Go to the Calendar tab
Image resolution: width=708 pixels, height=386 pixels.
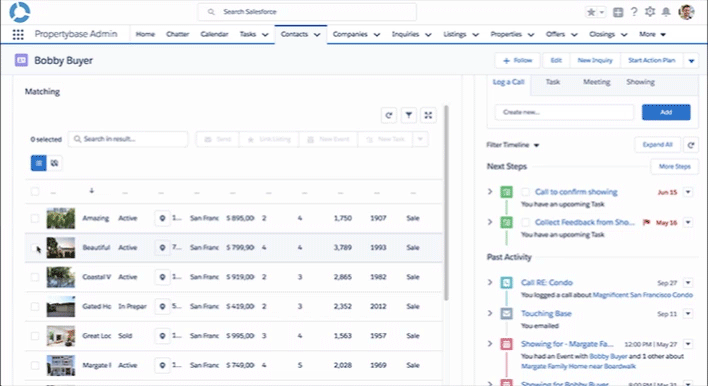[214, 34]
